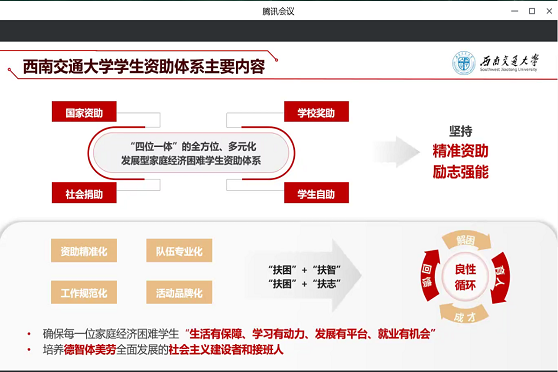This screenshot has width=558, height=372.
Task: Click the 学校奖助 red box
Action: pyautogui.click(x=316, y=112)
